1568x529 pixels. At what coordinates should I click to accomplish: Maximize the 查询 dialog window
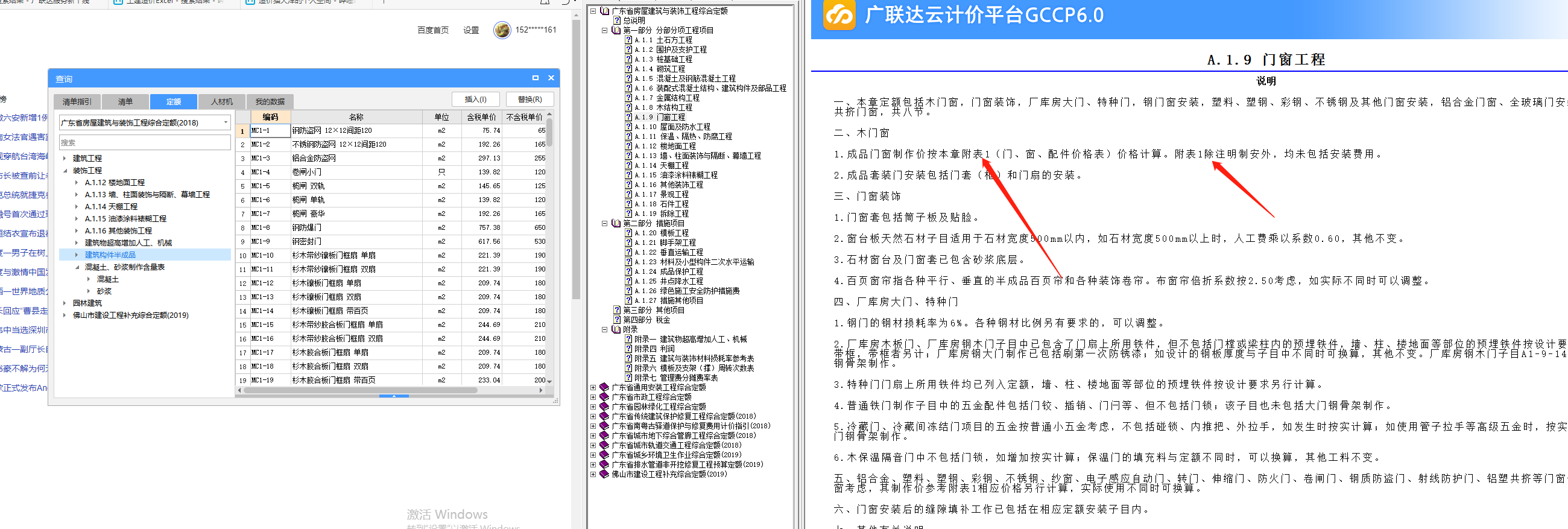pos(536,78)
